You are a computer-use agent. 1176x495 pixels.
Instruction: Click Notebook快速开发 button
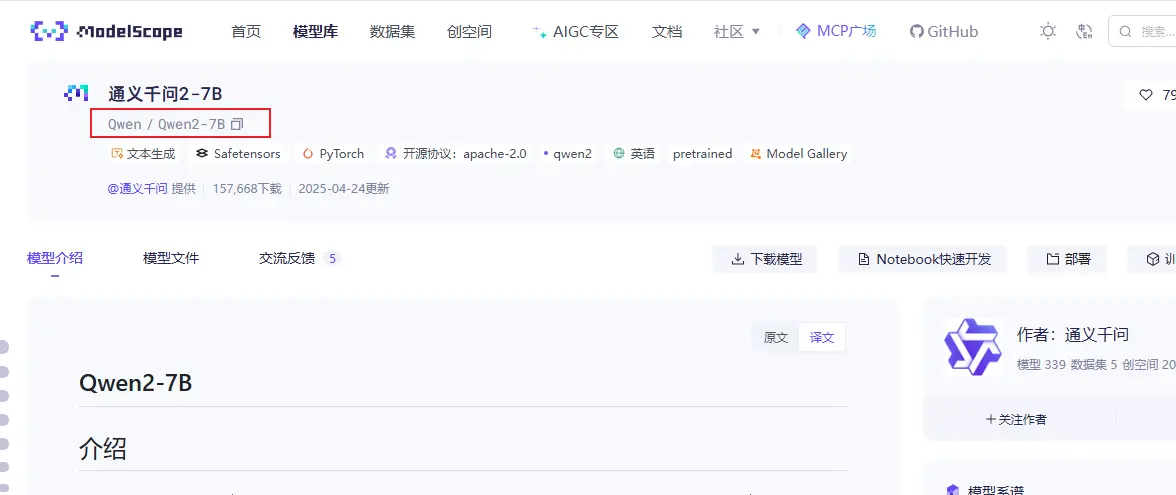[922, 260]
